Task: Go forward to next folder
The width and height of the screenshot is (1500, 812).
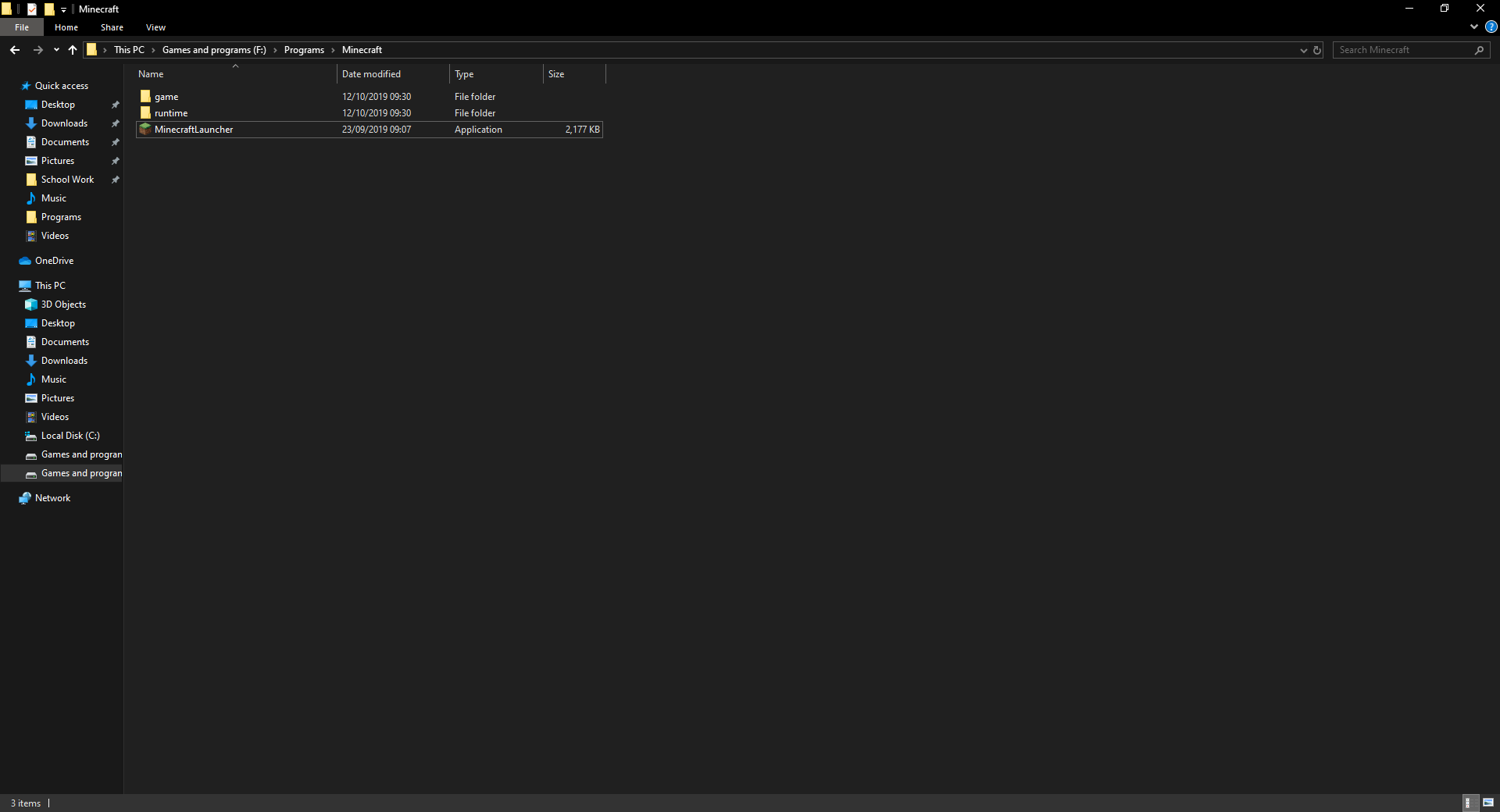Action: [x=37, y=50]
